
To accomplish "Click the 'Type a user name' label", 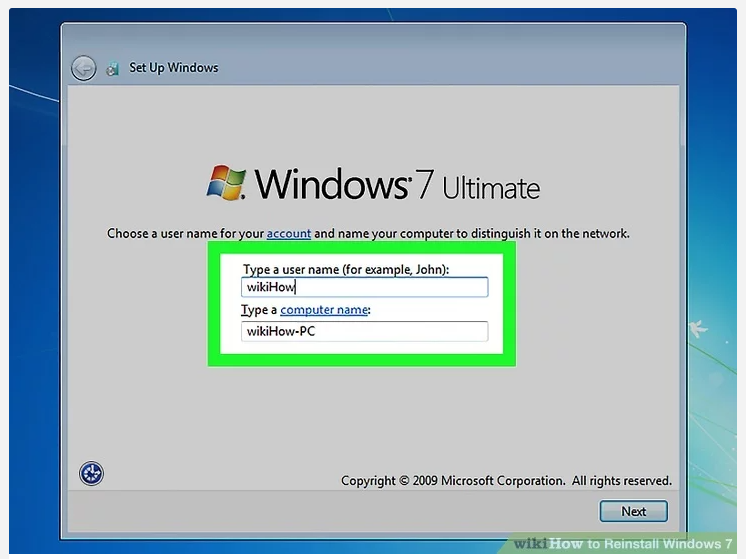I will click(x=346, y=269).
